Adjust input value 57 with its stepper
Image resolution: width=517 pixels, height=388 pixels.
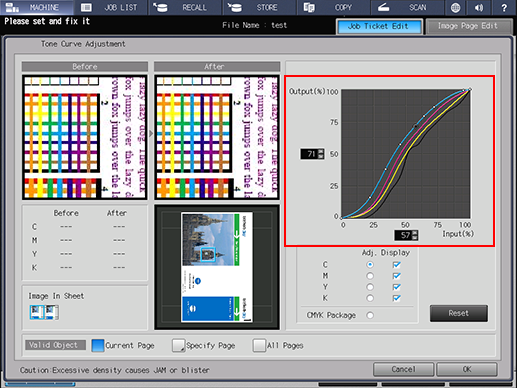coord(415,235)
